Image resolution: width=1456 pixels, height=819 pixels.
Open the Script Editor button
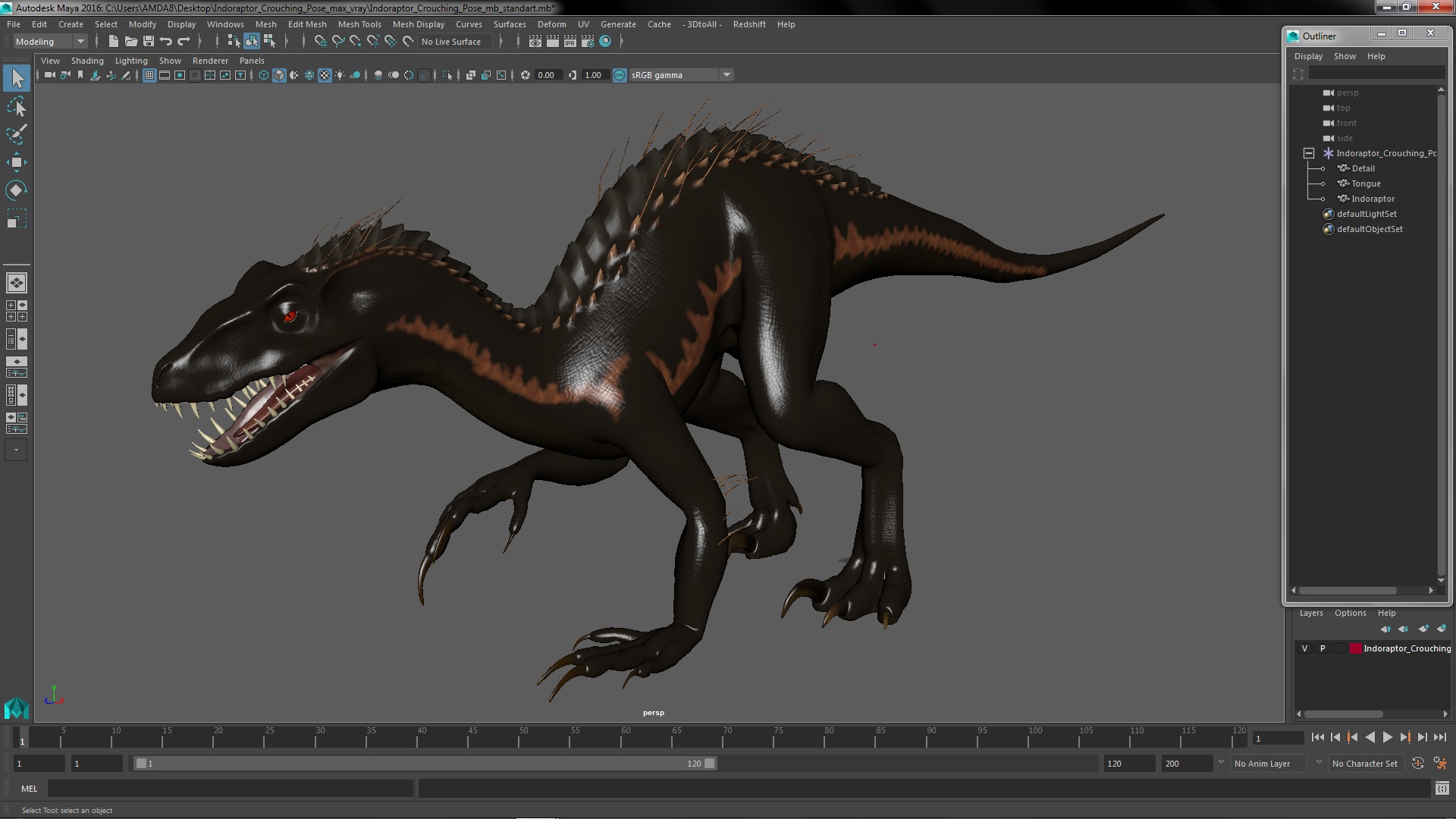tap(1442, 789)
